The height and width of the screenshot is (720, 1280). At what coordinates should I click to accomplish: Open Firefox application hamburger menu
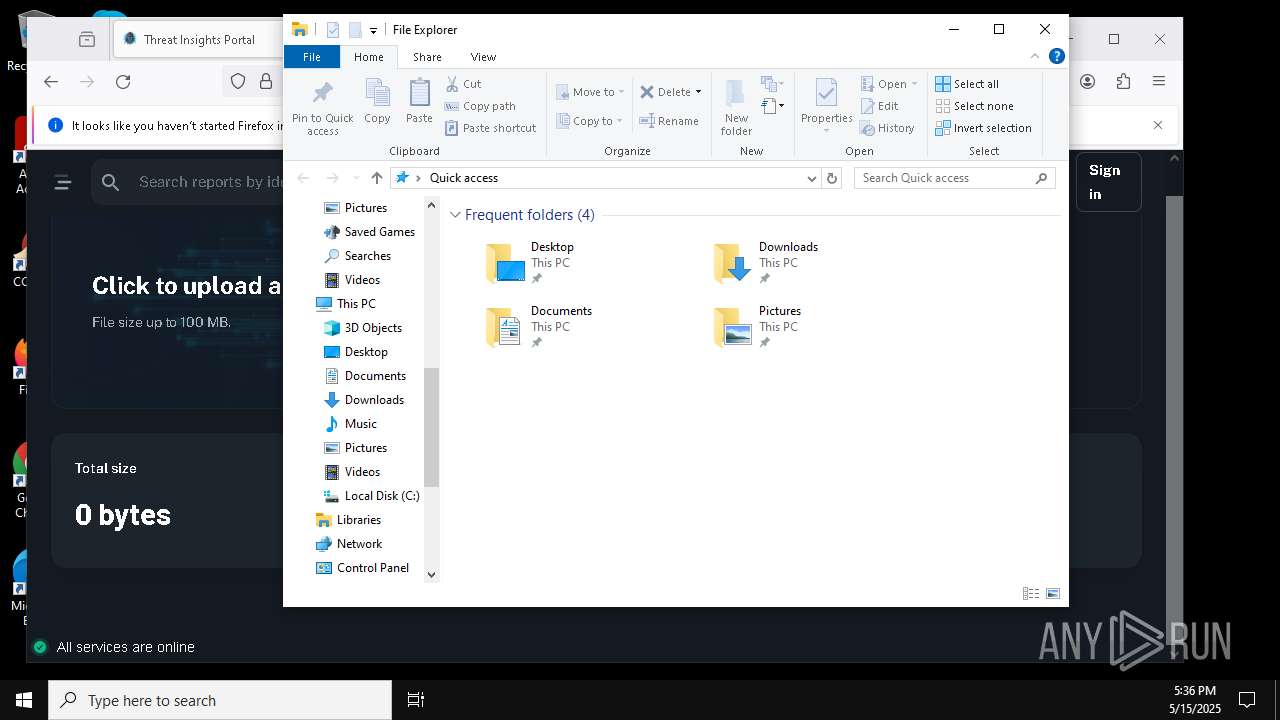click(x=1159, y=82)
